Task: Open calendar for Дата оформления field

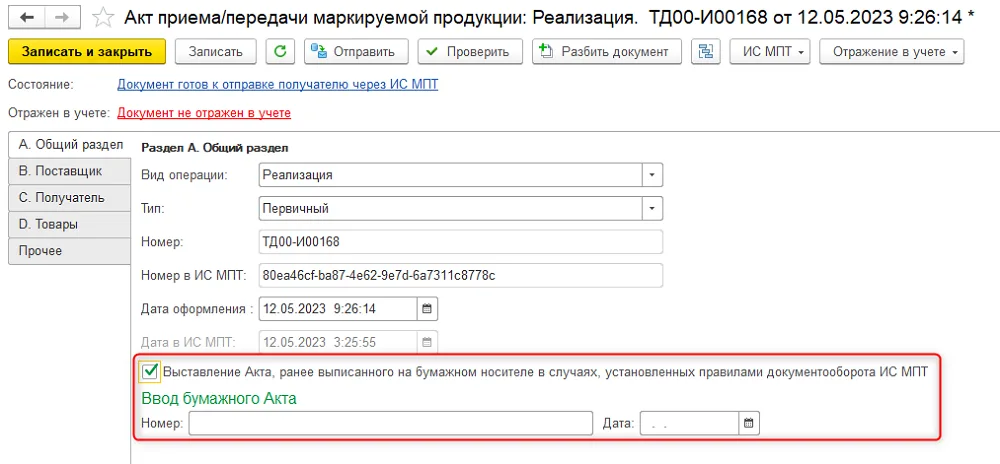Action: [x=427, y=309]
